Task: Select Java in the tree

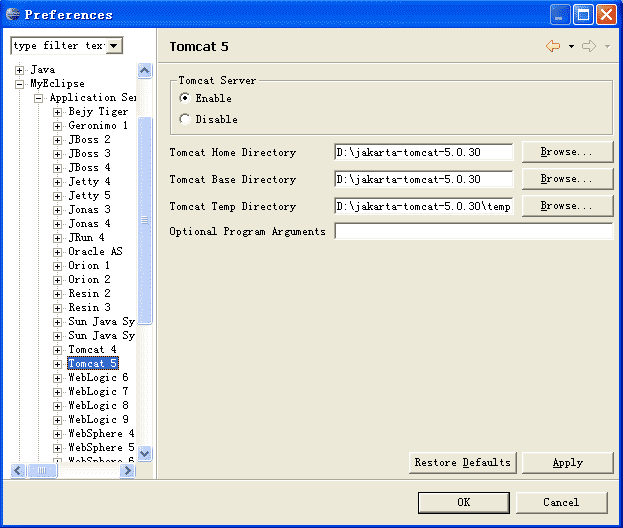Action: 43,70
